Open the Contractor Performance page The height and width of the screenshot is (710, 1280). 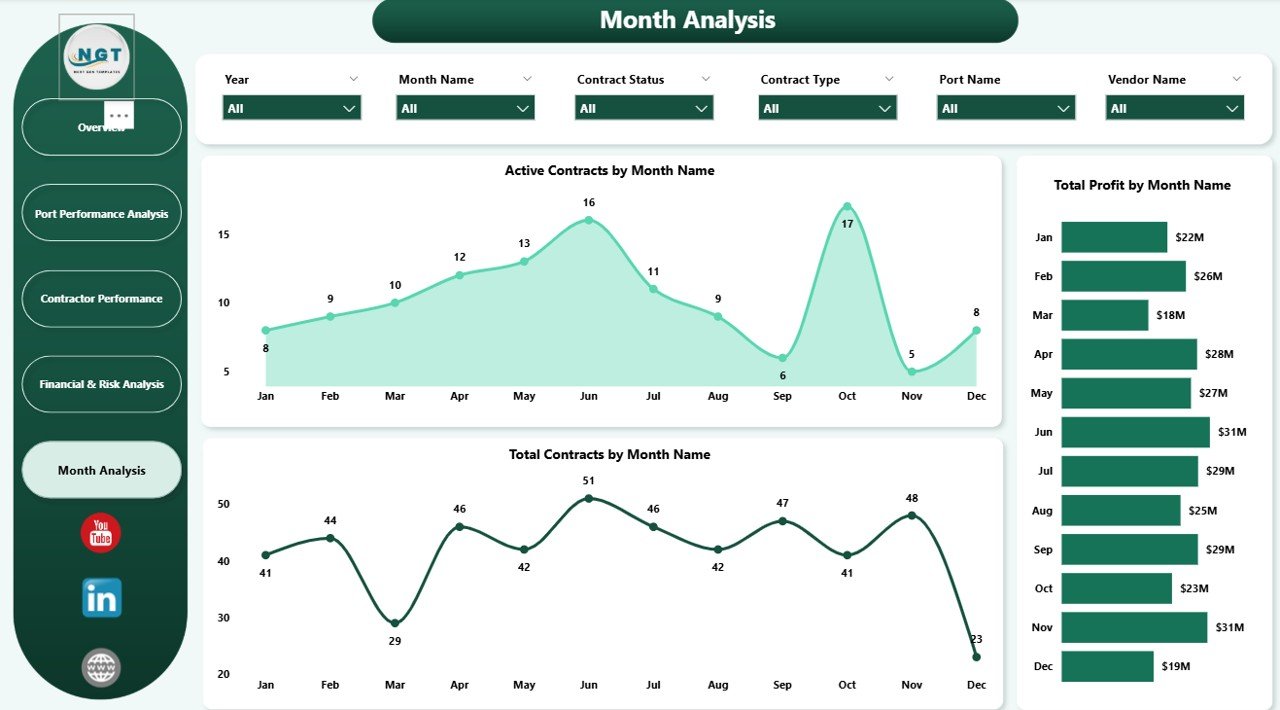(x=101, y=298)
